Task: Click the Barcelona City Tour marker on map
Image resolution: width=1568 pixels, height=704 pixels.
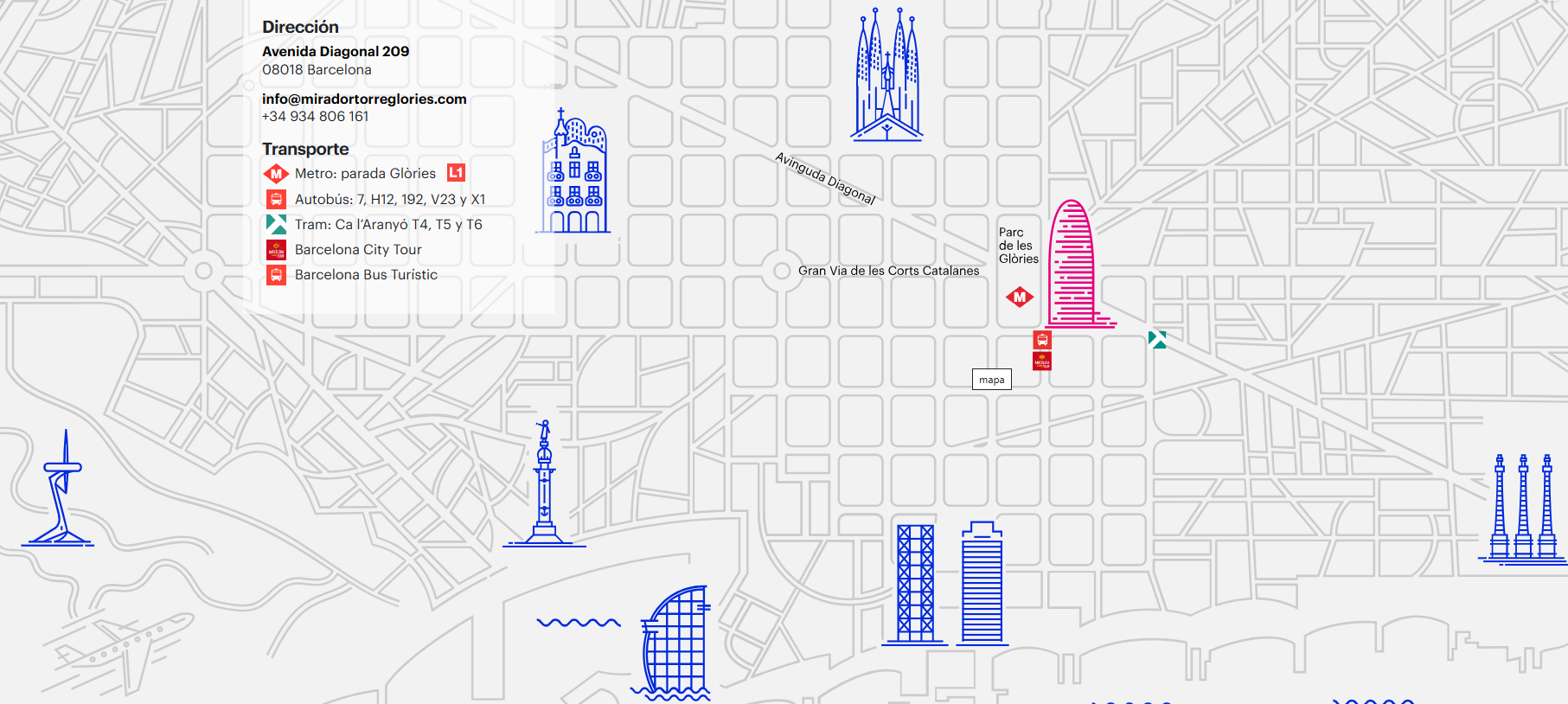Action: (1042, 361)
